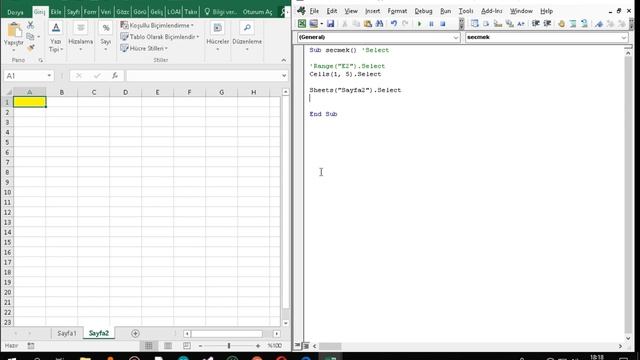Screen dimensions: 640x360
Task: Click the Comment Block icon in VBA toolbar
Action: click(573, 24)
